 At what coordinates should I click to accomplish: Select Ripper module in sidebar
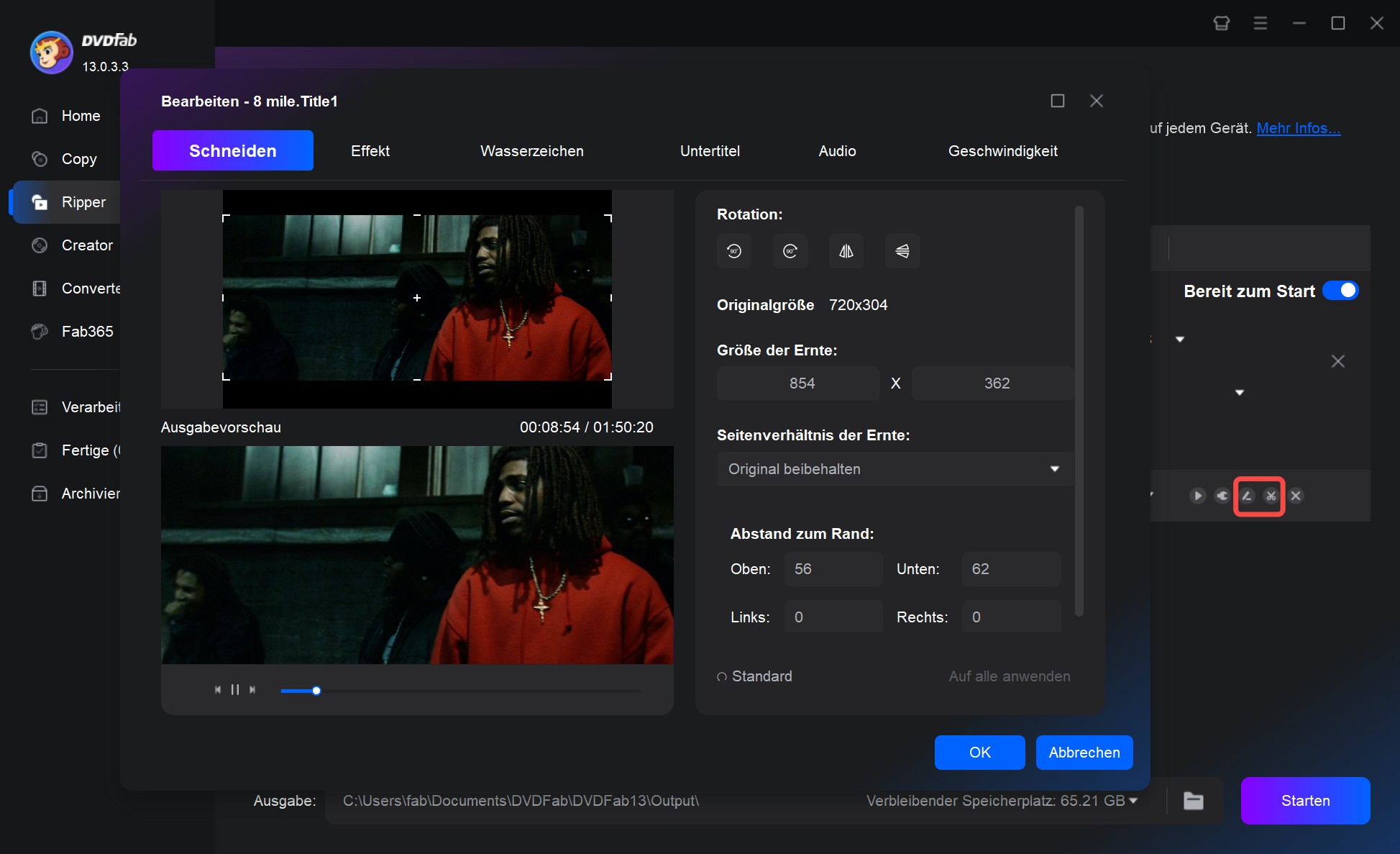[x=66, y=202]
